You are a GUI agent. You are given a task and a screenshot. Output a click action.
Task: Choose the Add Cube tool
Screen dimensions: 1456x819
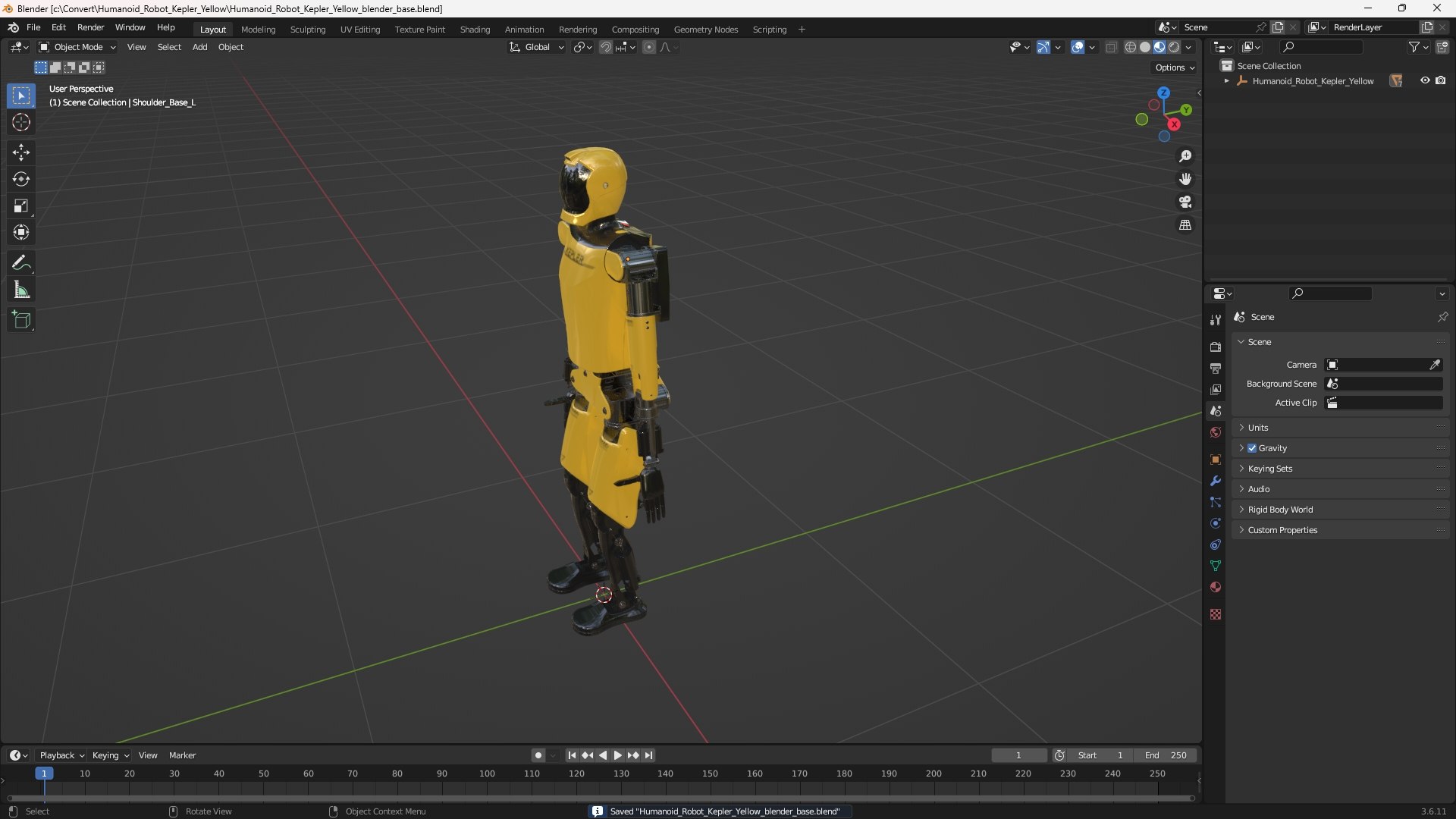click(21, 320)
